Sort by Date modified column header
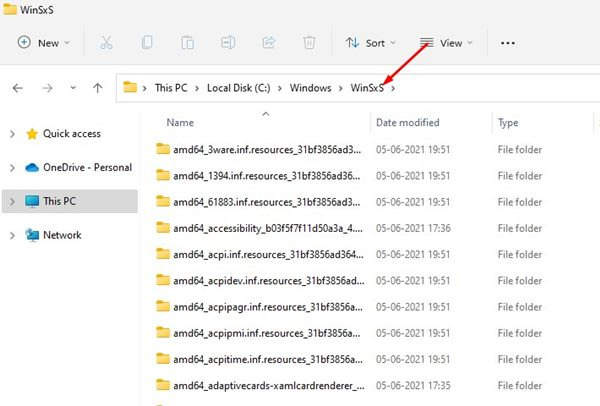 [408, 122]
